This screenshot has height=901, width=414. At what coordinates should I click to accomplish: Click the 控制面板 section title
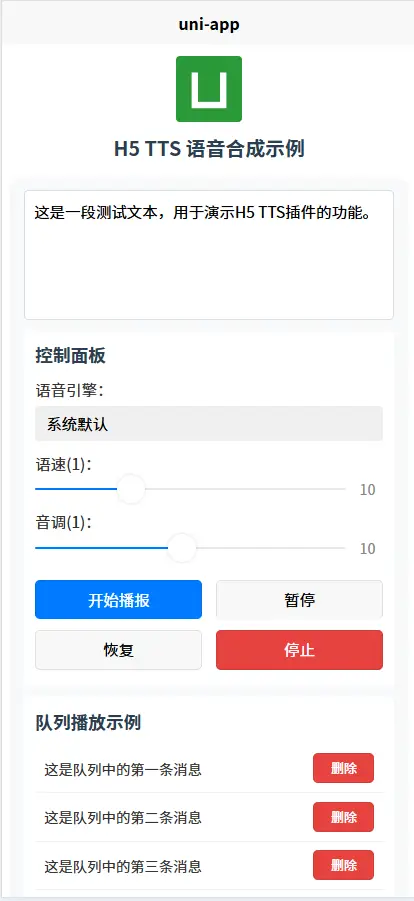click(70, 356)
